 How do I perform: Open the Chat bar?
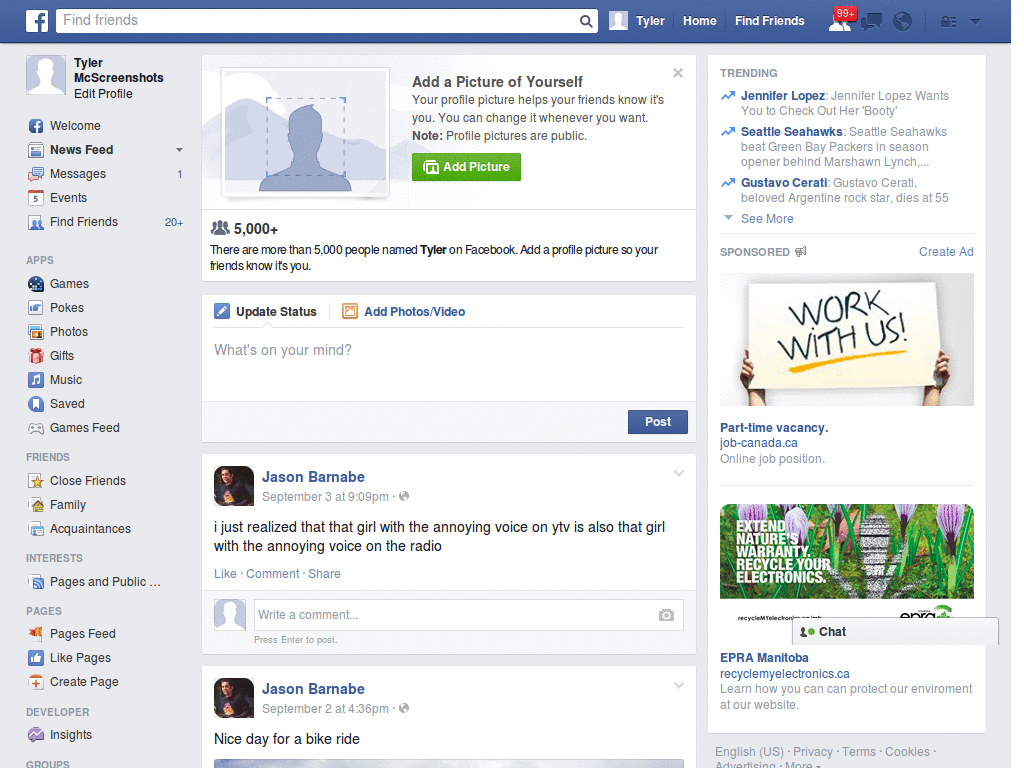[x=895, y=632]
